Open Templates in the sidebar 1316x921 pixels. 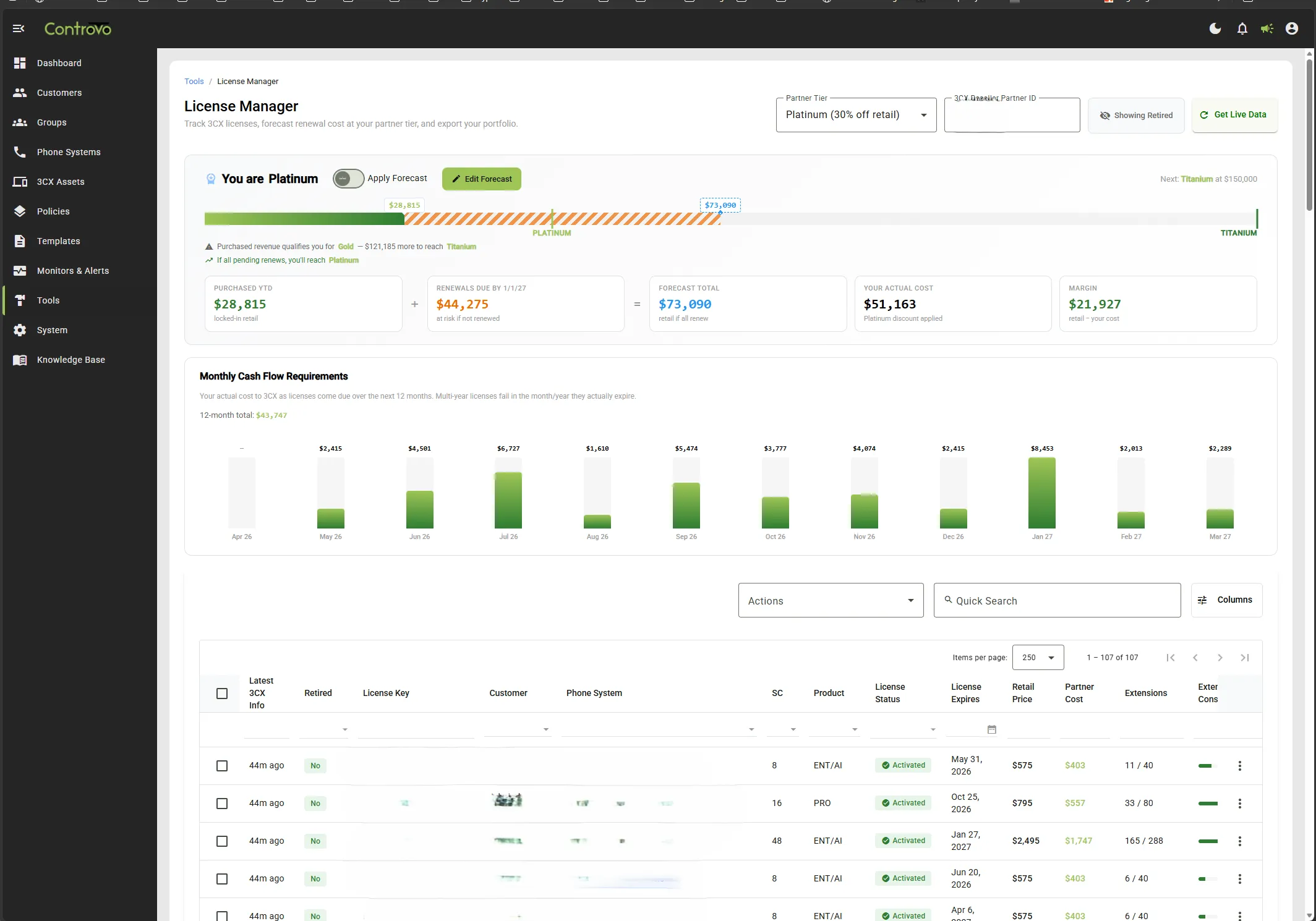[58, 241]
